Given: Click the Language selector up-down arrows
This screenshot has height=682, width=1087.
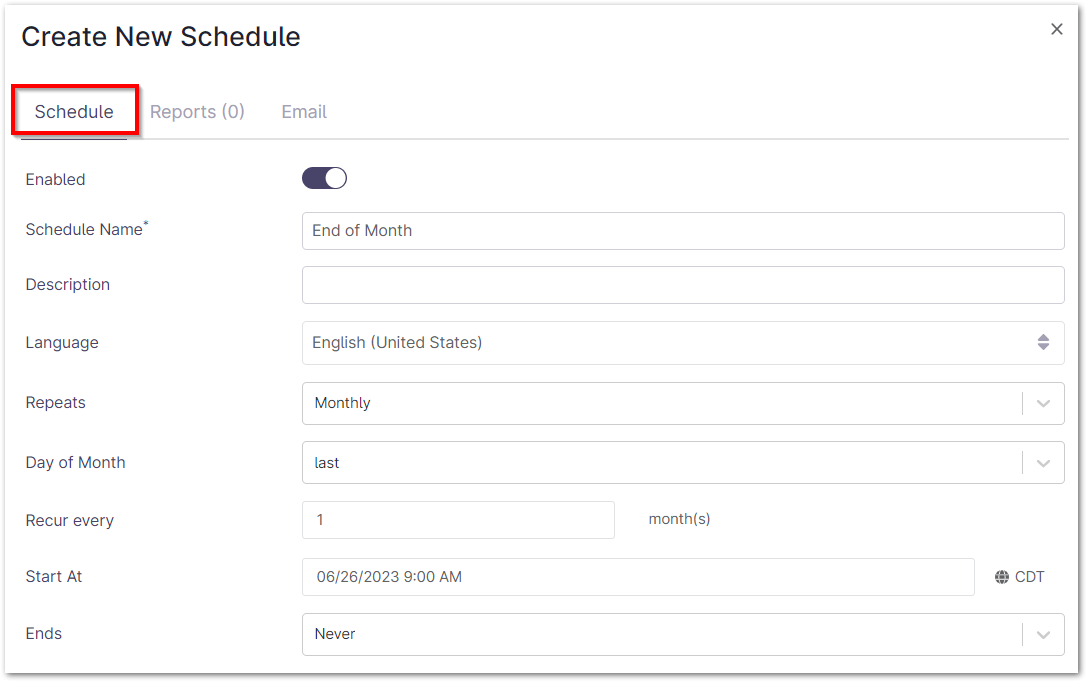Looking at the screenshot, I should point(1043,342).
